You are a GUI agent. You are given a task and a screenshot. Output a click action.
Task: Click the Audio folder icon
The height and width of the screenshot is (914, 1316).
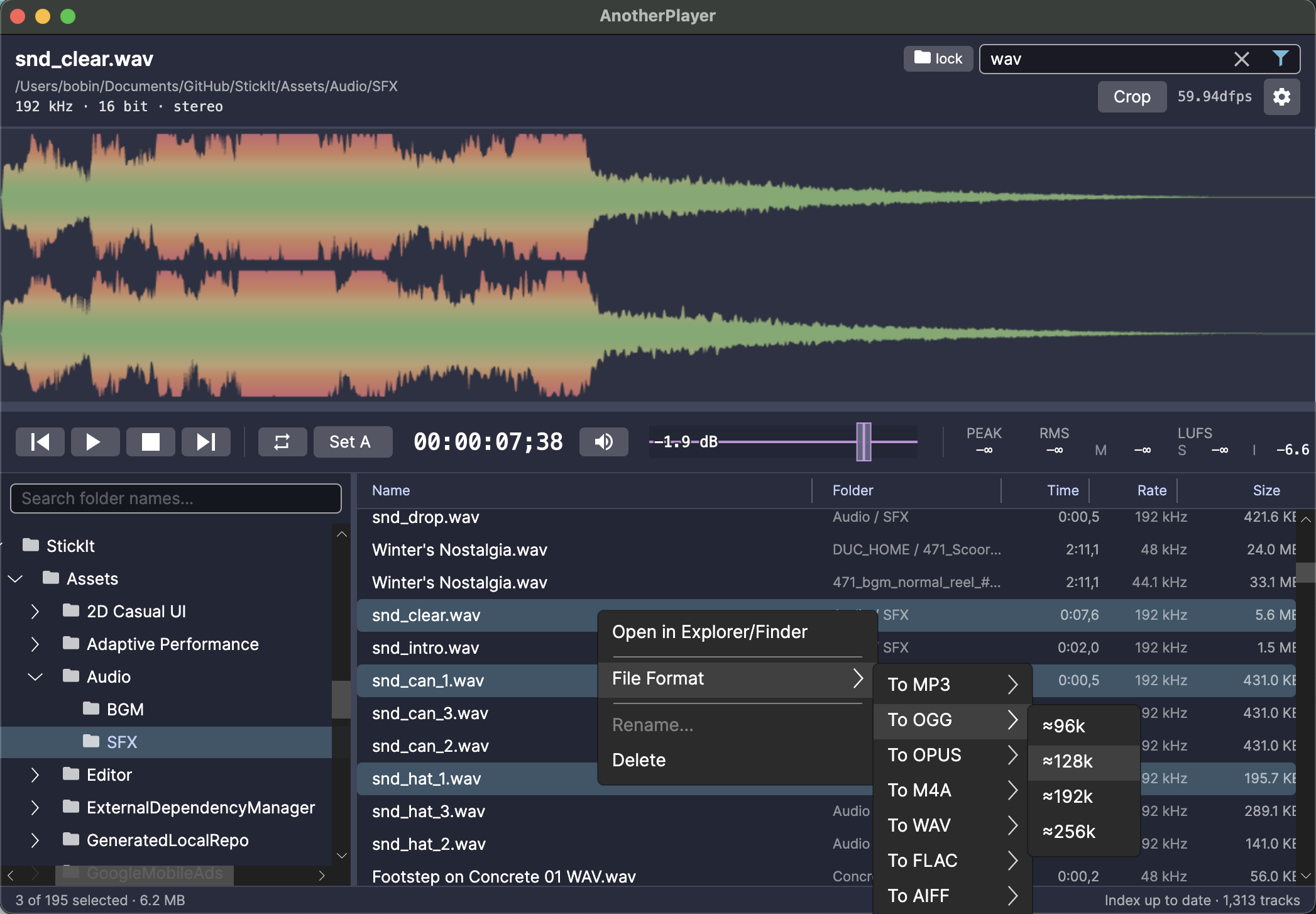pos(71,676)
